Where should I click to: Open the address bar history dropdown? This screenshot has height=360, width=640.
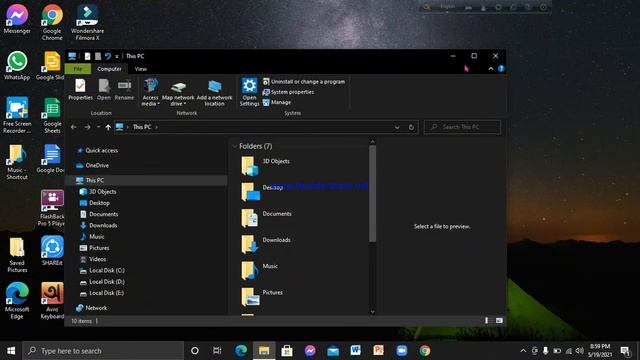pyautogui.click(x=397, y=127)
